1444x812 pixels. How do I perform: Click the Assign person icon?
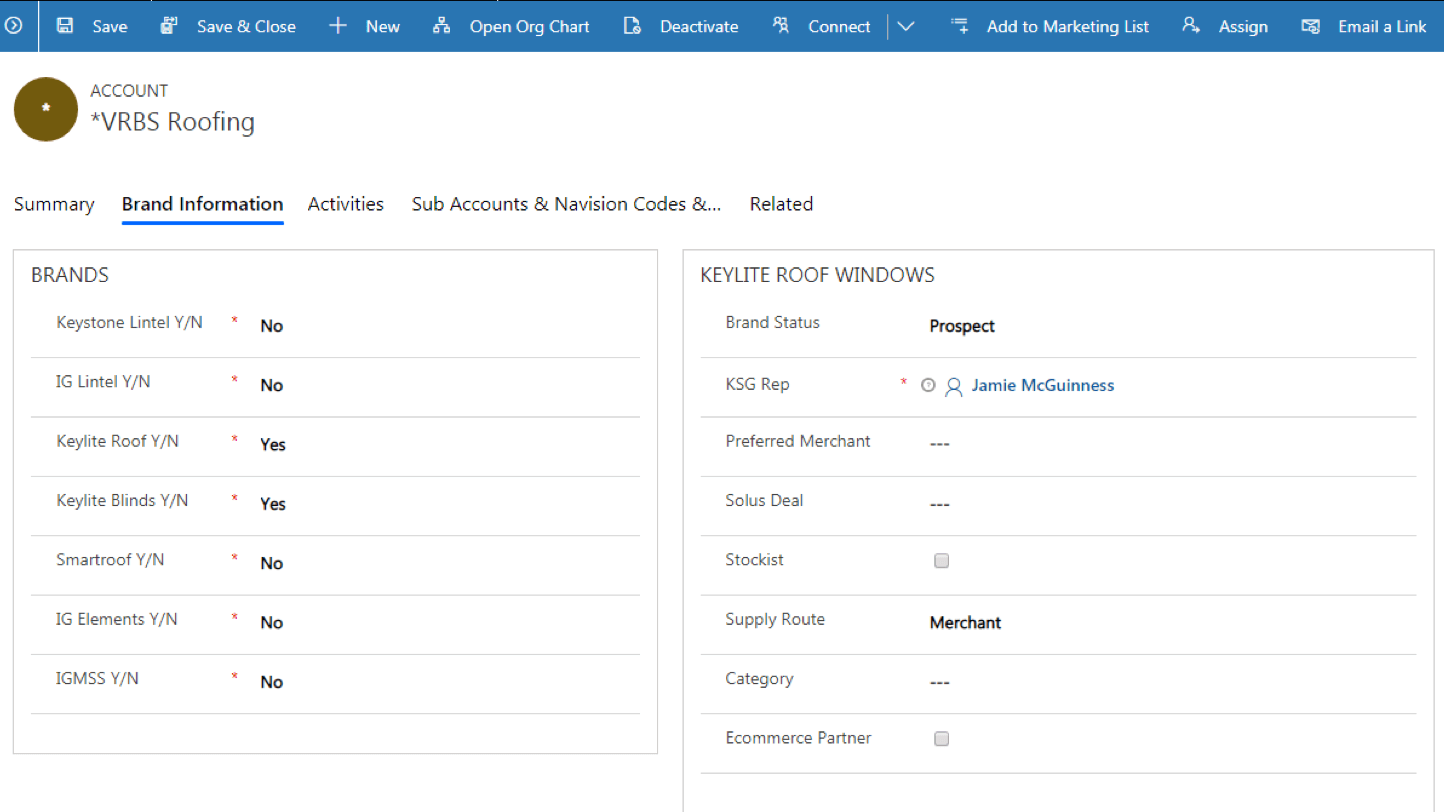[1191, 26]
